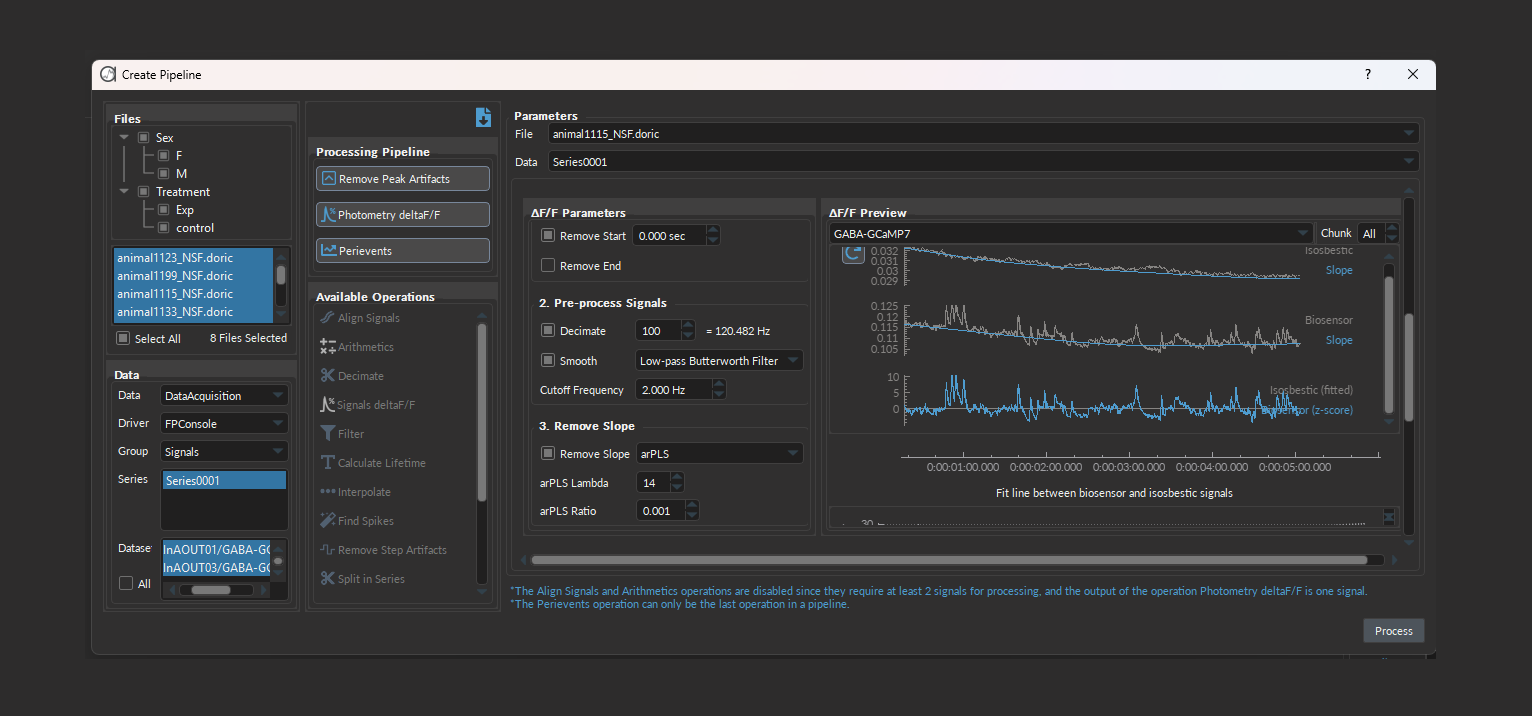
Task: Open the Perievents pipeline step
Action: click(402, 251)
